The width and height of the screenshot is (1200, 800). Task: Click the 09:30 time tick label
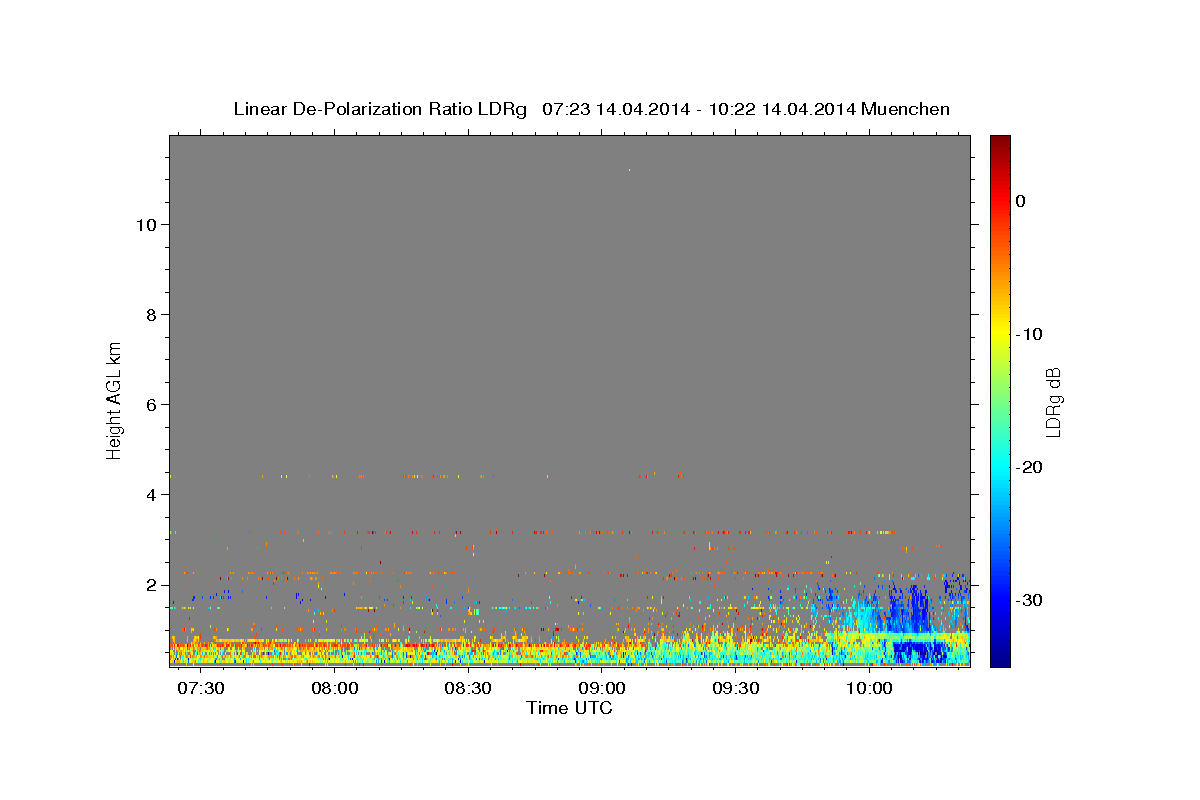click(736, 689)
